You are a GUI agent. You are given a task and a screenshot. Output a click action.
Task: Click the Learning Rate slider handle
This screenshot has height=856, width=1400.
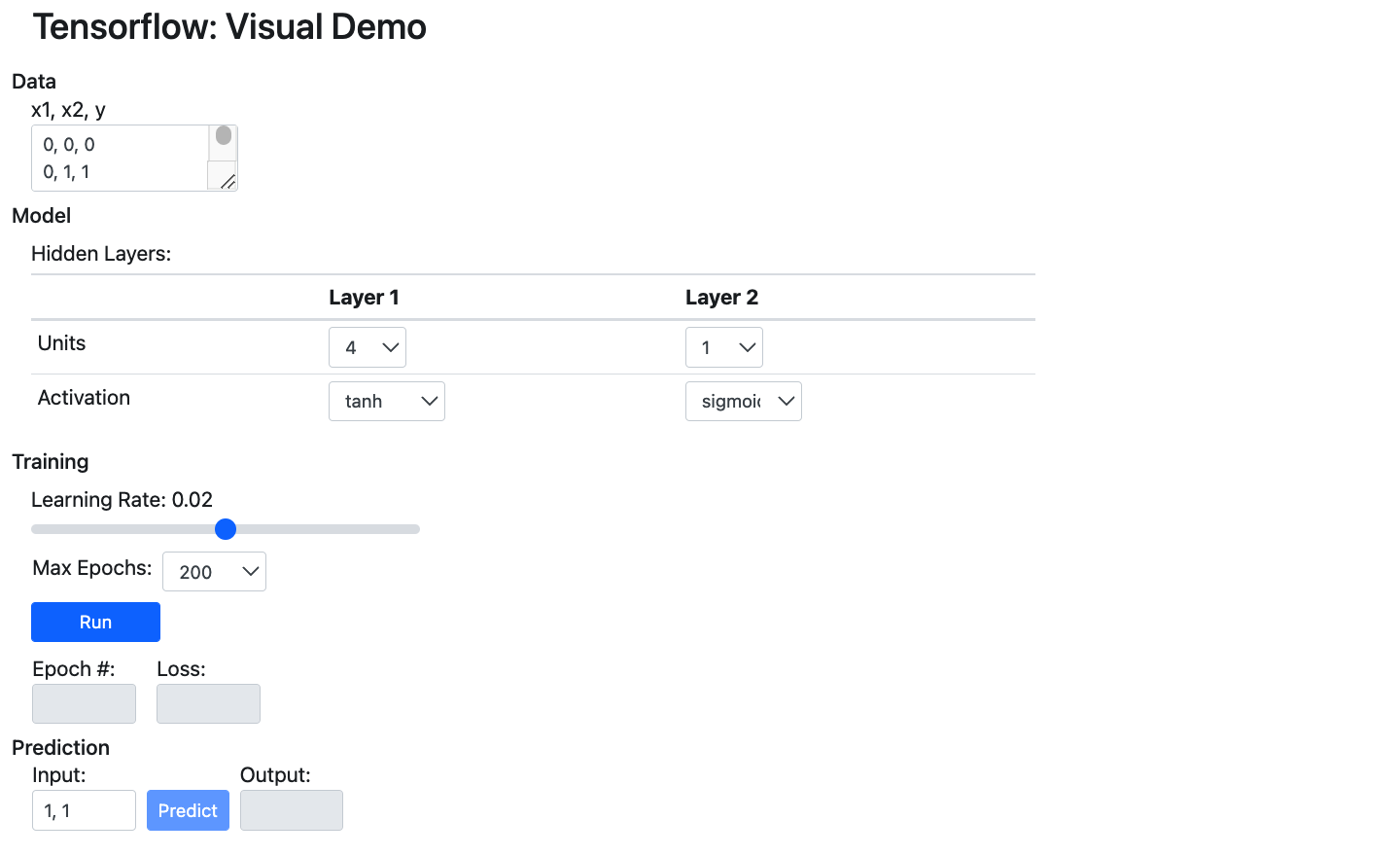coord(226,529)
